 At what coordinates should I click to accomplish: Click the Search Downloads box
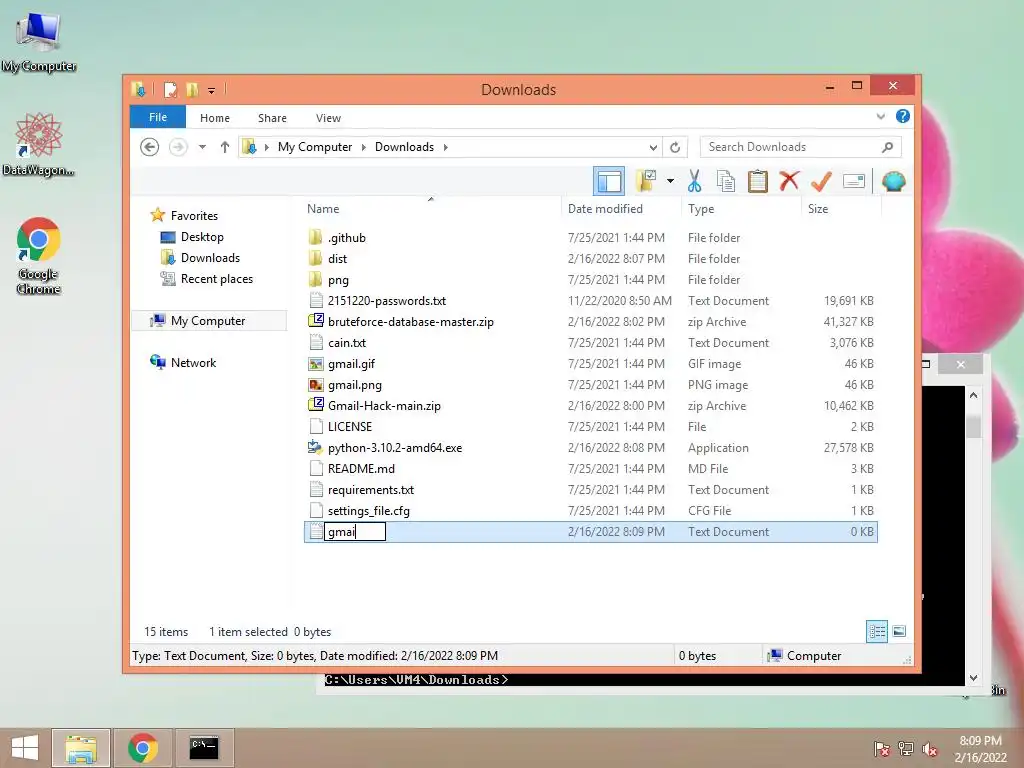800,147
